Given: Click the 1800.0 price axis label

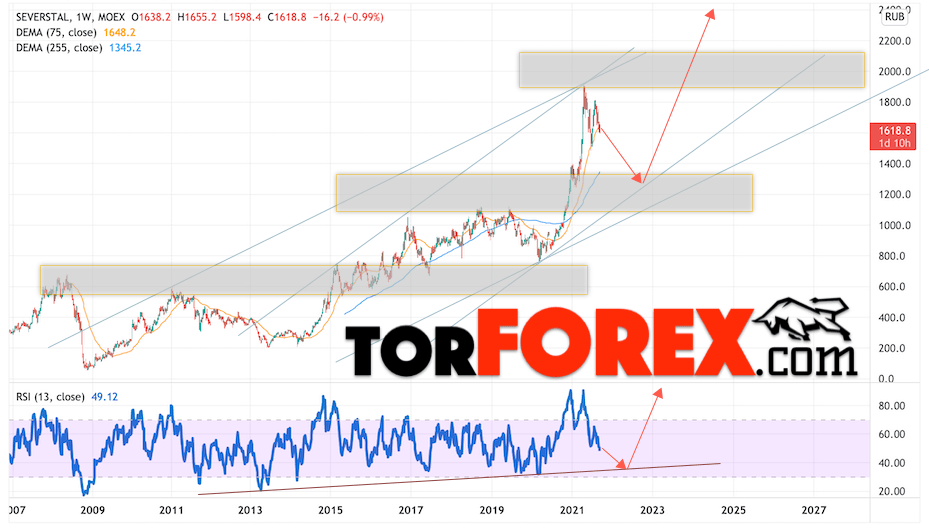Looking at the screenshot, I should (894, 103).
